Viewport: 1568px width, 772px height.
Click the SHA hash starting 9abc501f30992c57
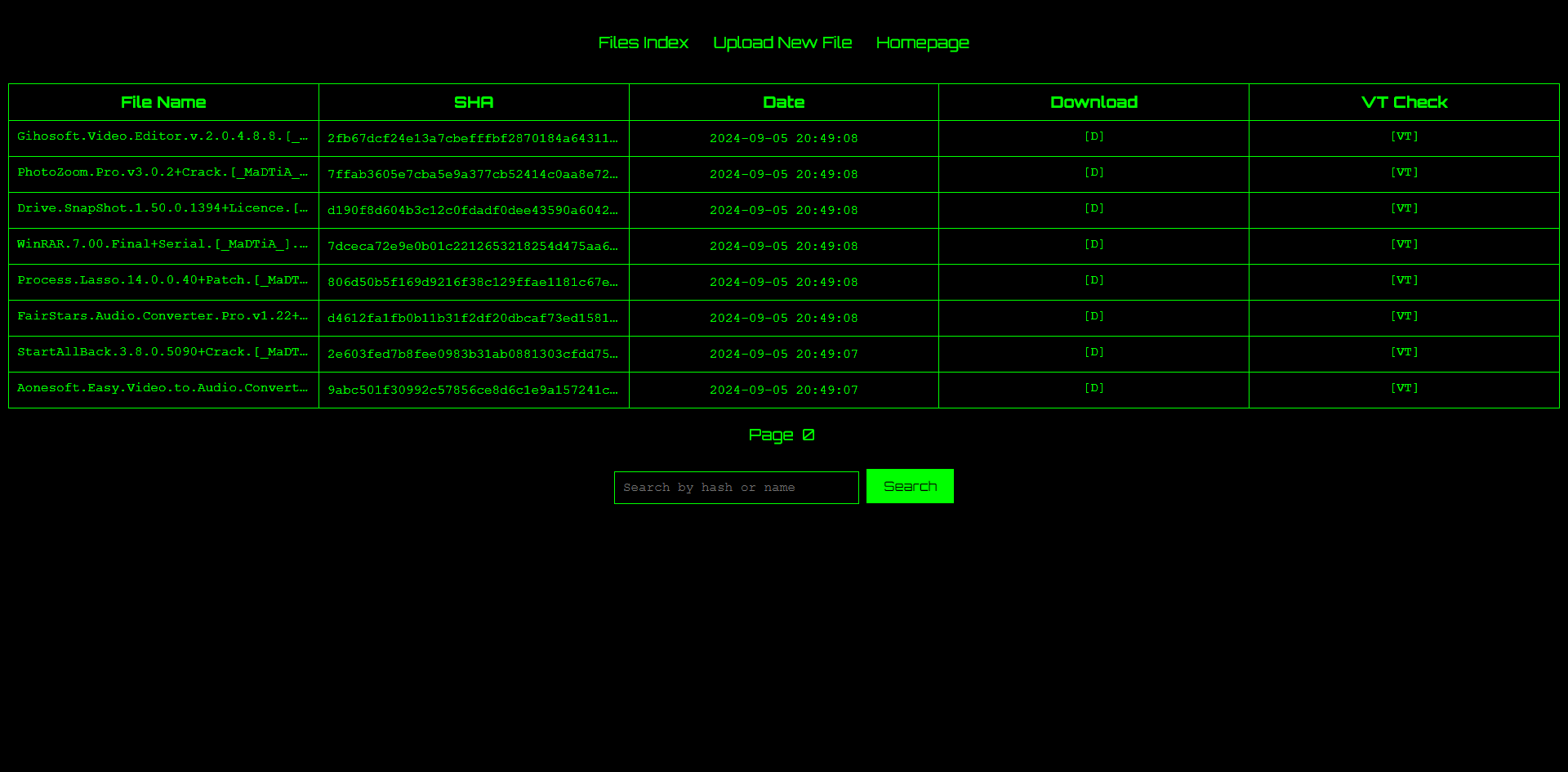click(x=473, y=390)
